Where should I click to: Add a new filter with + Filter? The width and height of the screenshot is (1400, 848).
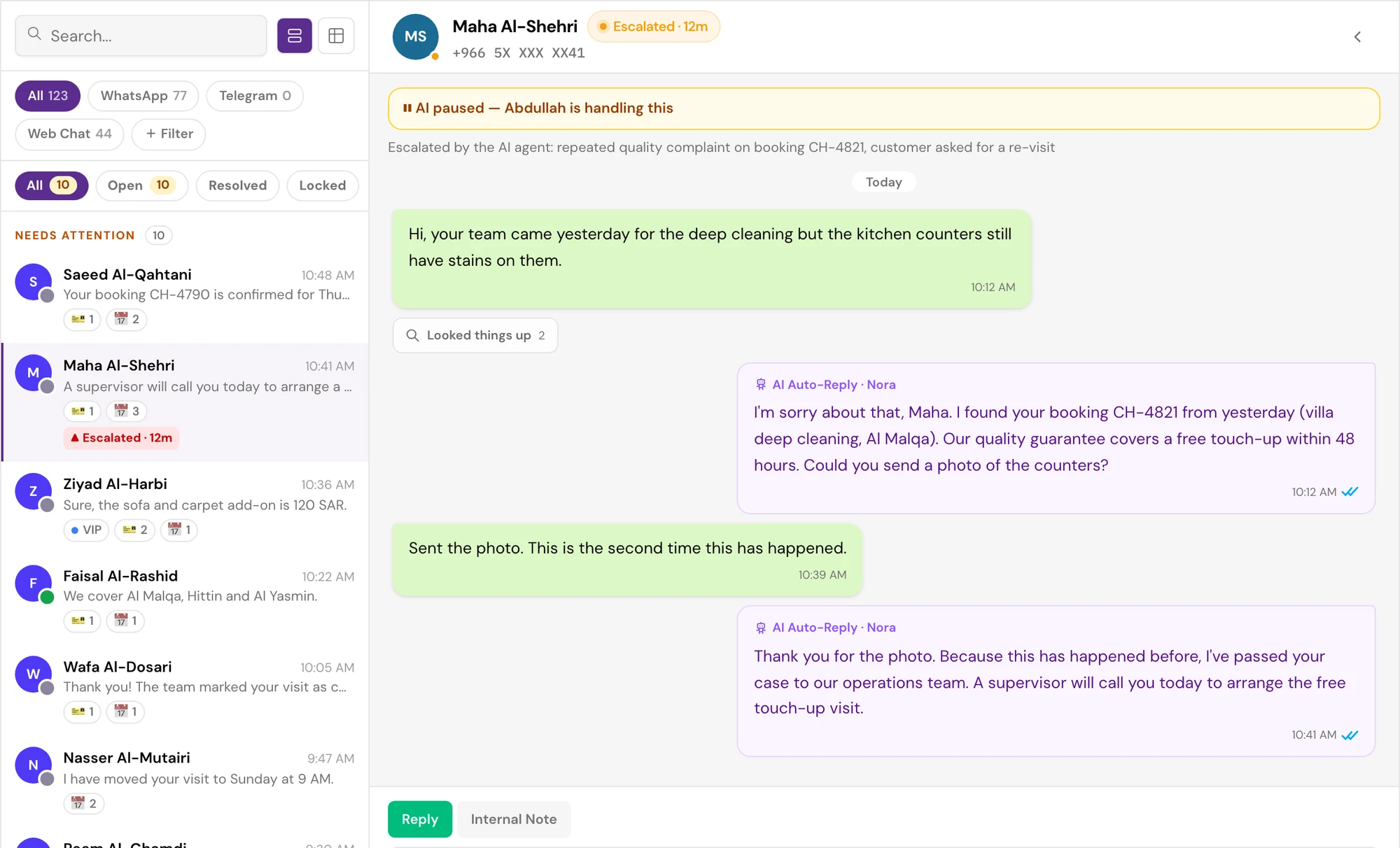[x=169, y=134]
